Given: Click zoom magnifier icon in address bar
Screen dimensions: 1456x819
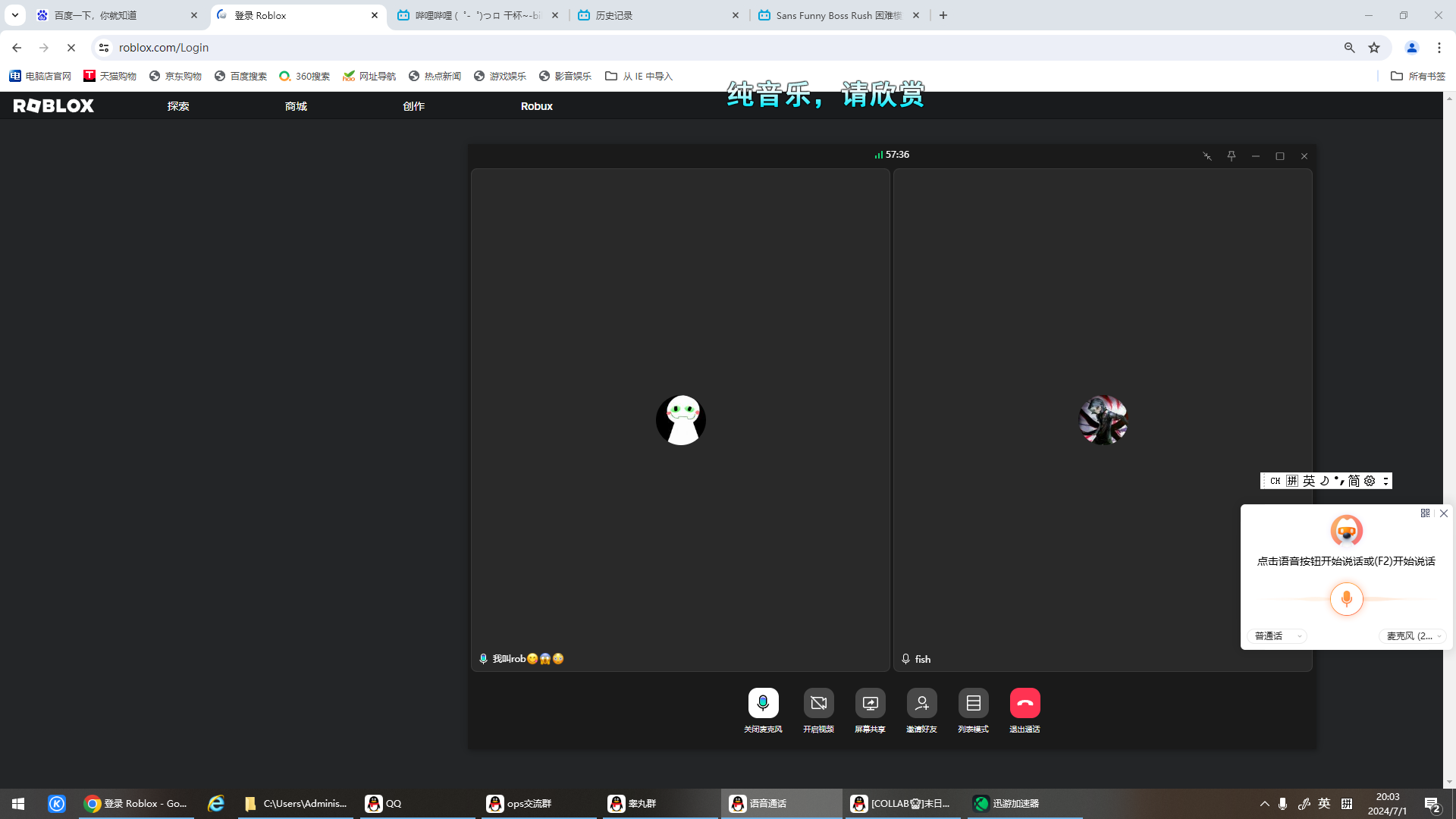Looking at the screenshot, I should coord(1349,48).
